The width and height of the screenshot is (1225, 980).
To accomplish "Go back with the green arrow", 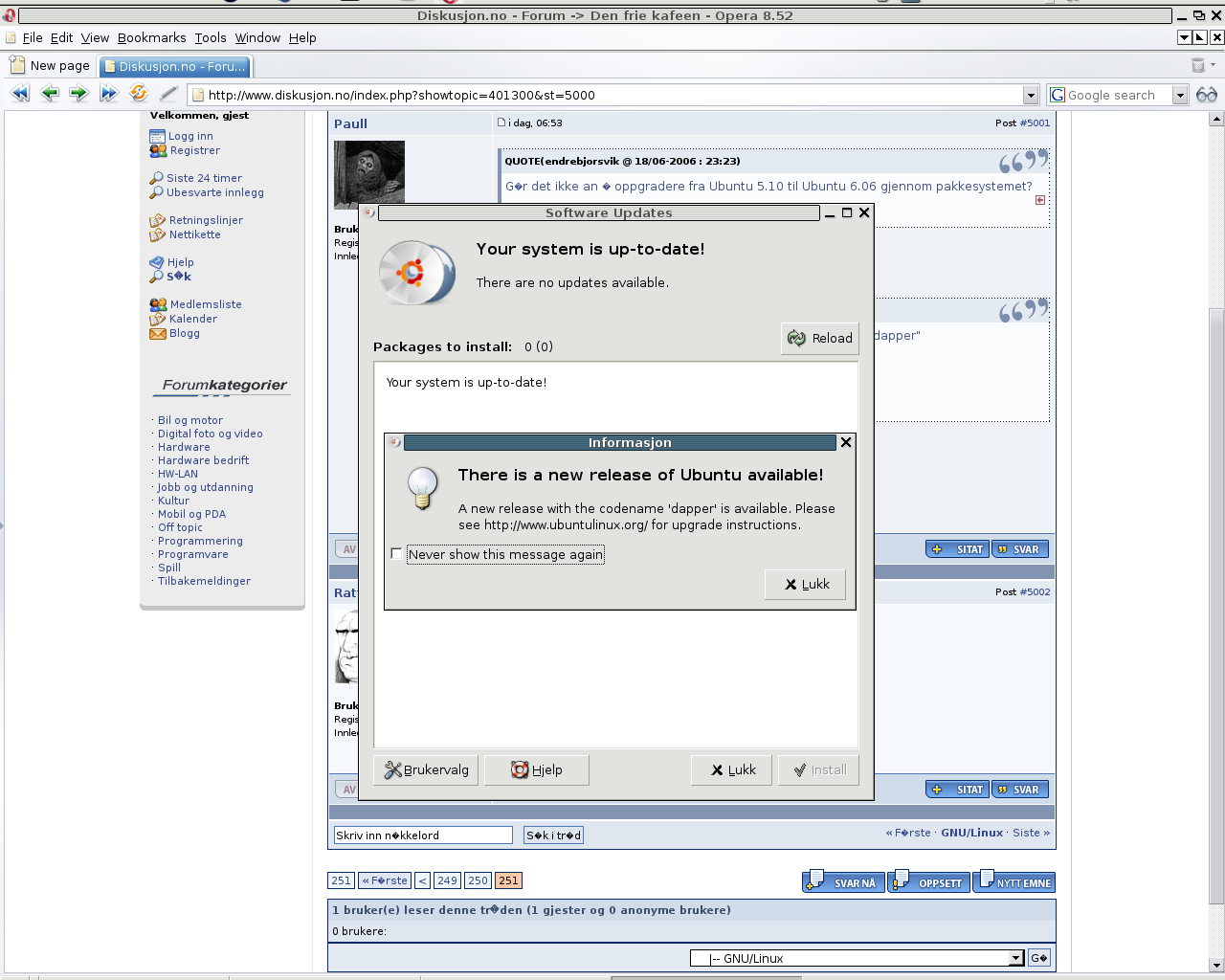I will 50,93.
